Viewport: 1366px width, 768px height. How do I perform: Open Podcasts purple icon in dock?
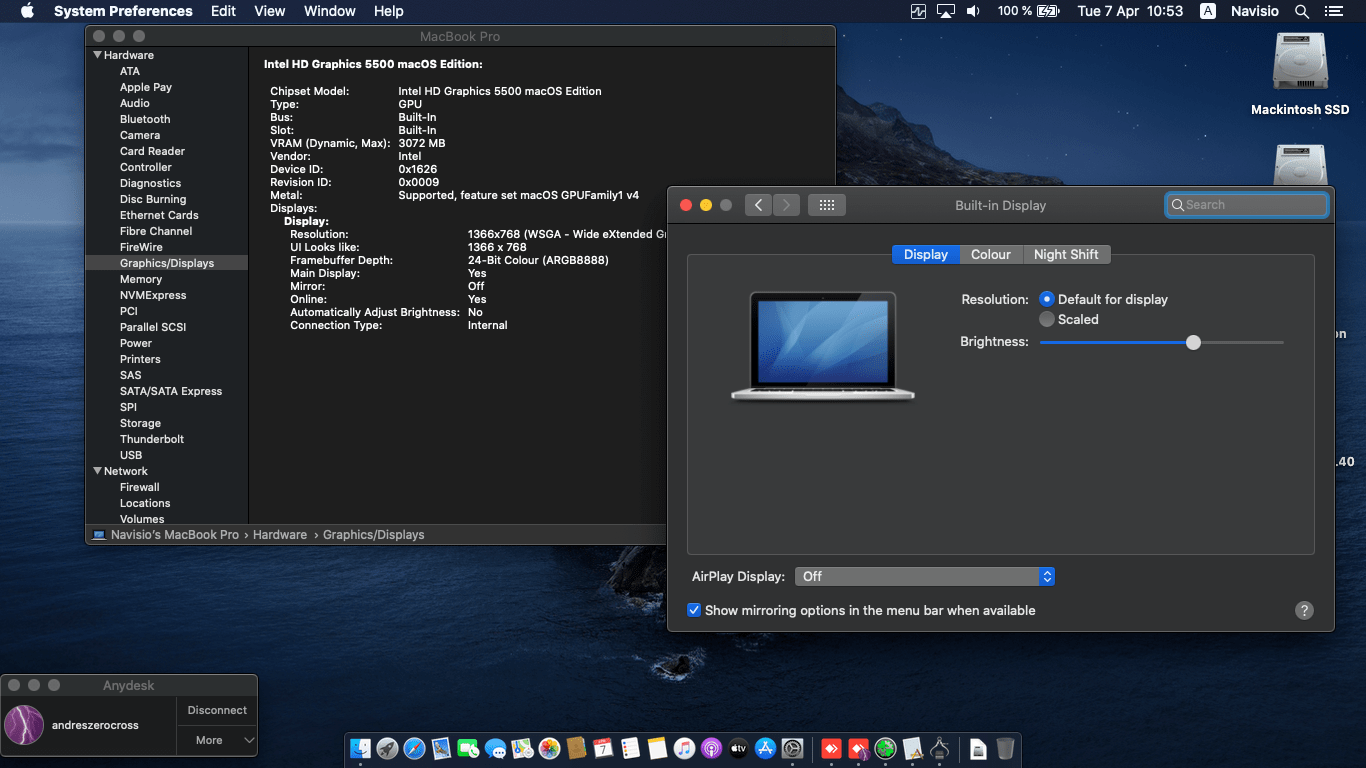click(711, 748)
